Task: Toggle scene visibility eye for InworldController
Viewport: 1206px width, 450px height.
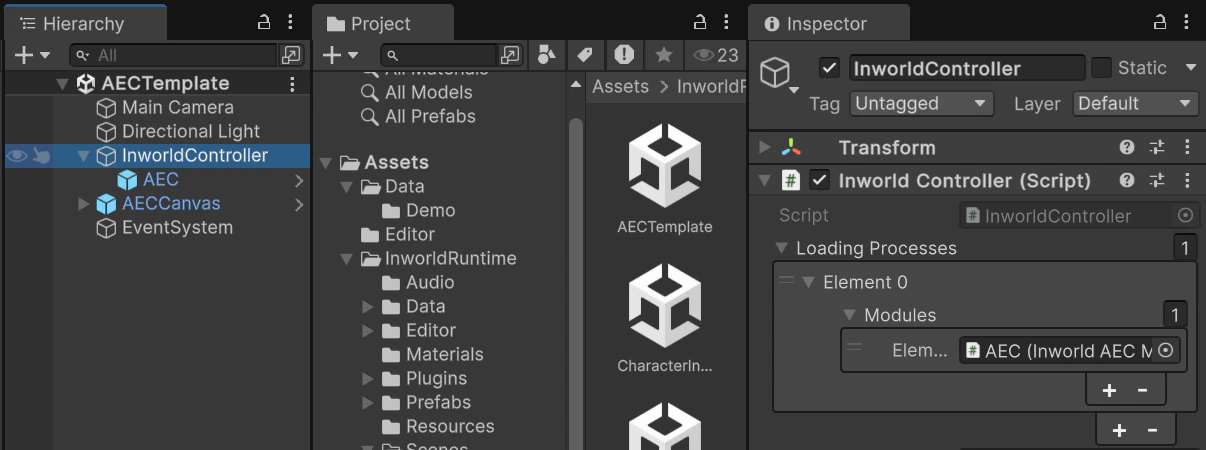Action: [x=17, y=155]
